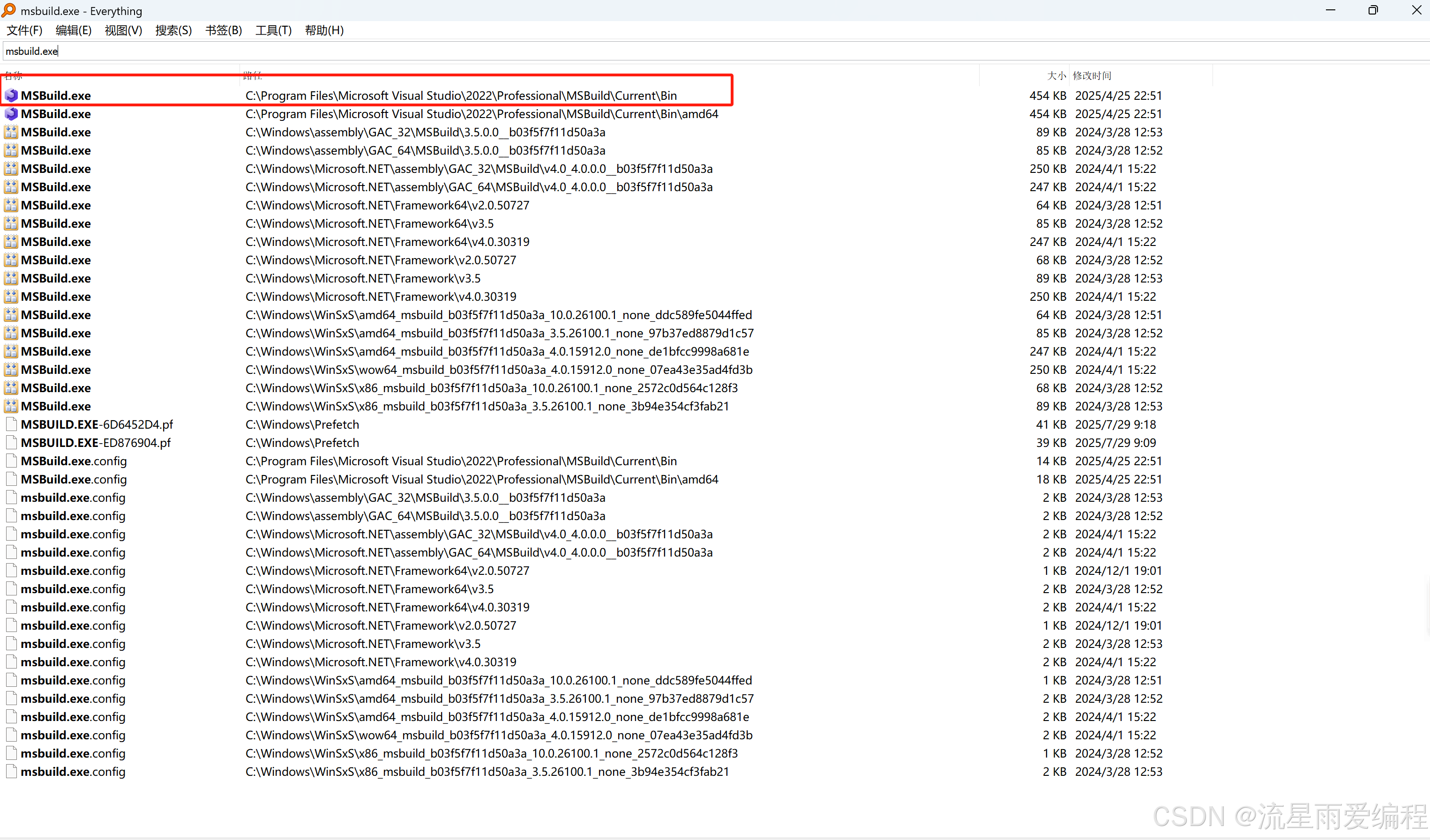Open the 文件(F) menu
Image resolution: width=1430 pixels, height=840 pixels.
24,30
